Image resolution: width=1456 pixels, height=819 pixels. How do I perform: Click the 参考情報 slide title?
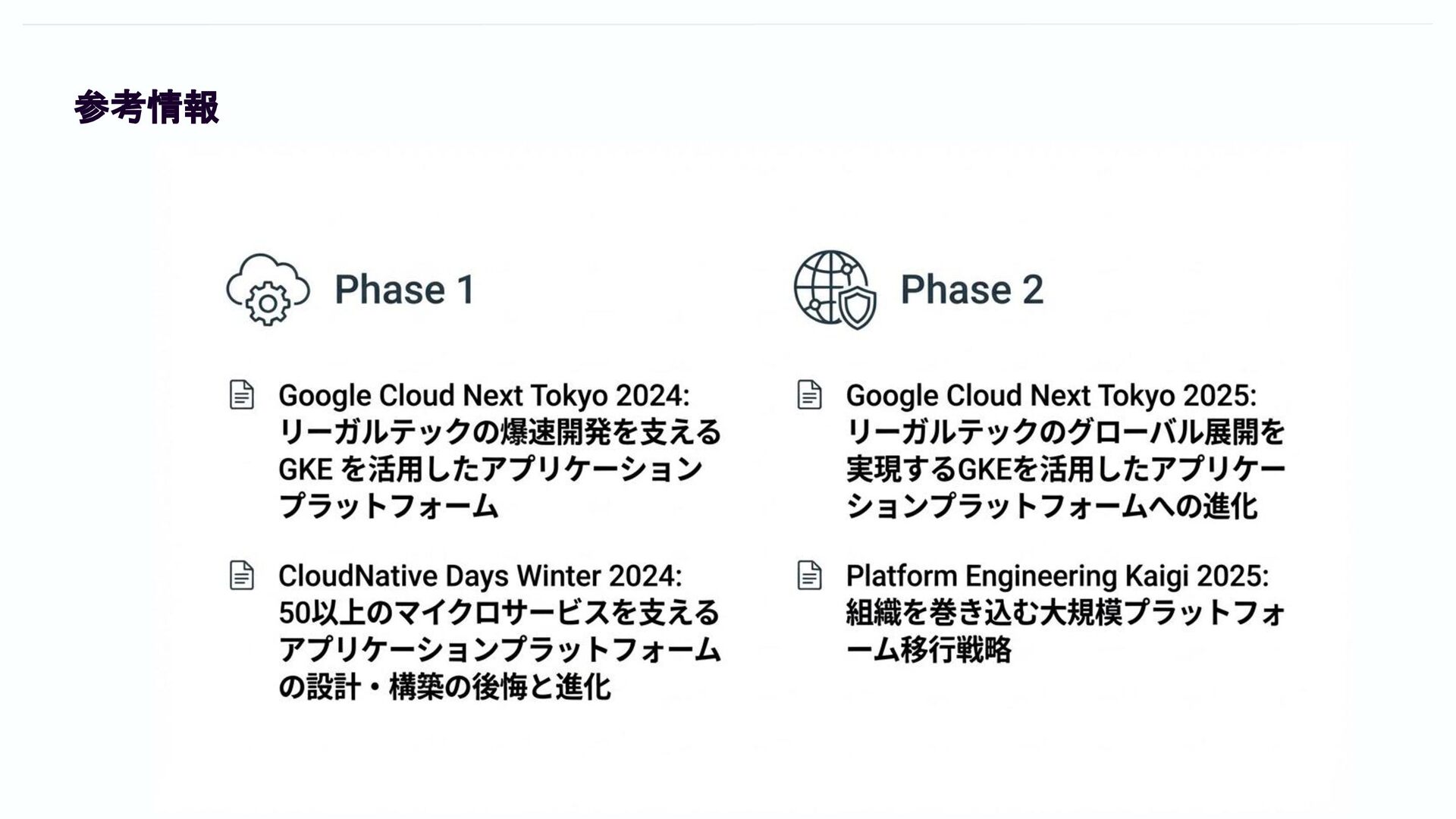[x=147, y=107]
